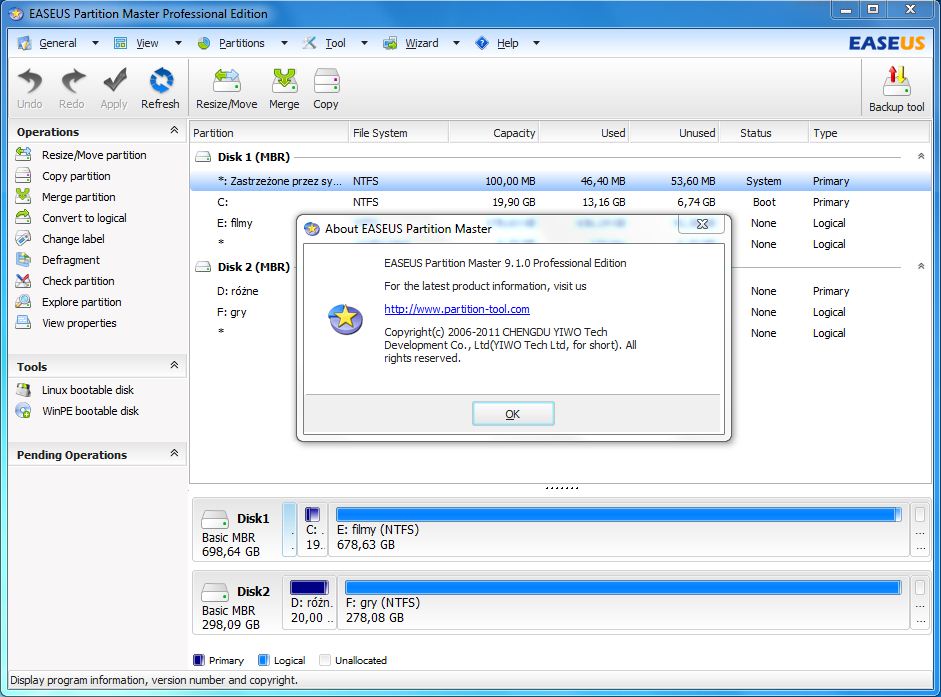Screen dimensions: 941x697
Task: Click the Disk2 drive icon in disk map
Action: click(x=214, y=592)
